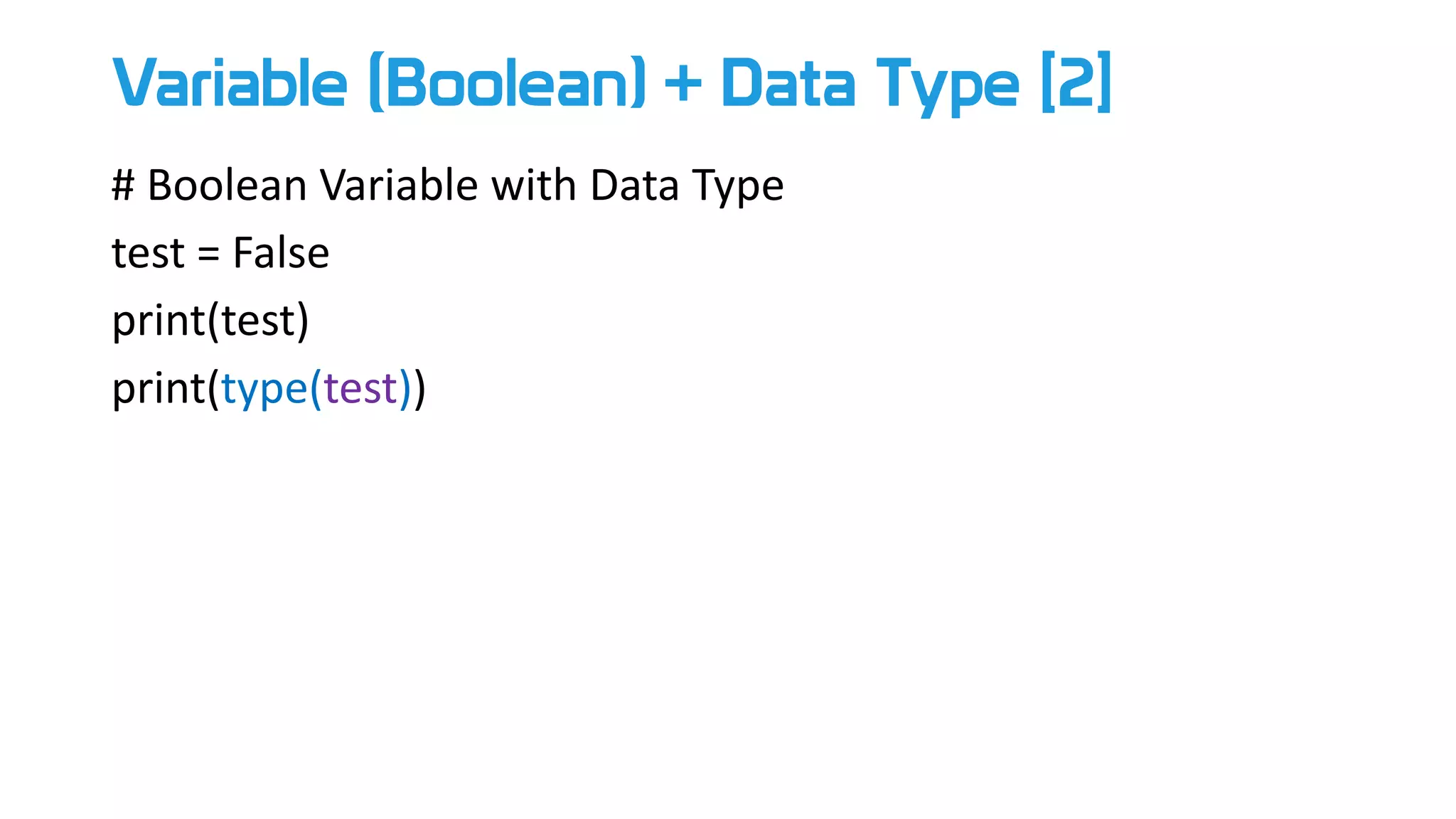Click the 'print' word in 'print(type(test))'
Viewport: 1456px width, 819px height.
[159, 389]
